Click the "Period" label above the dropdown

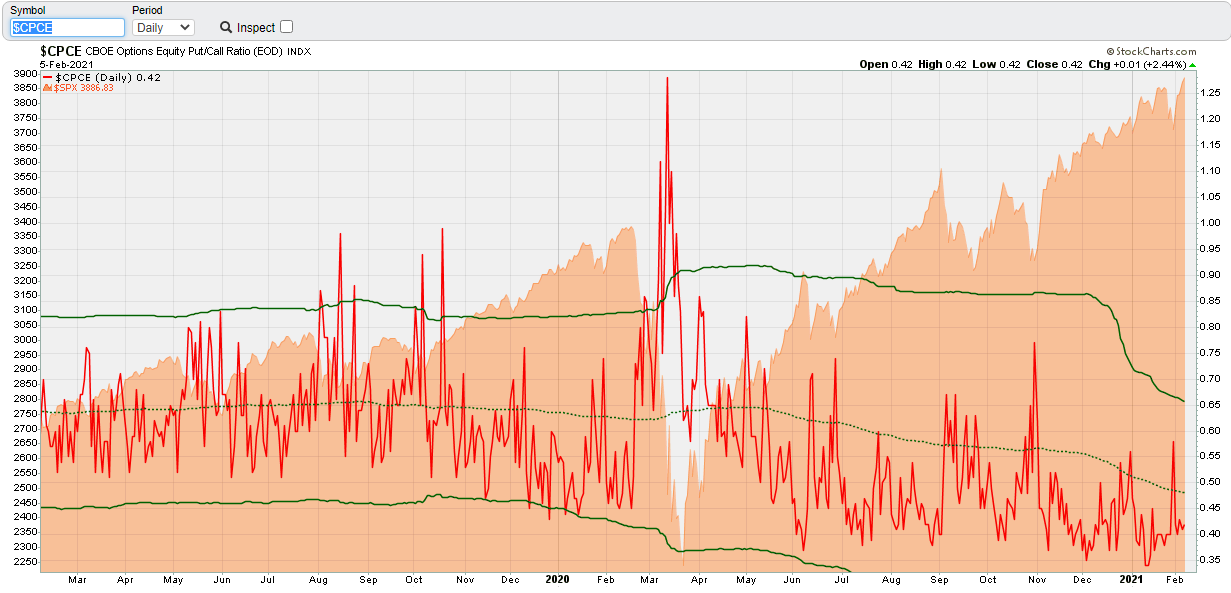(x=147, y=10)
